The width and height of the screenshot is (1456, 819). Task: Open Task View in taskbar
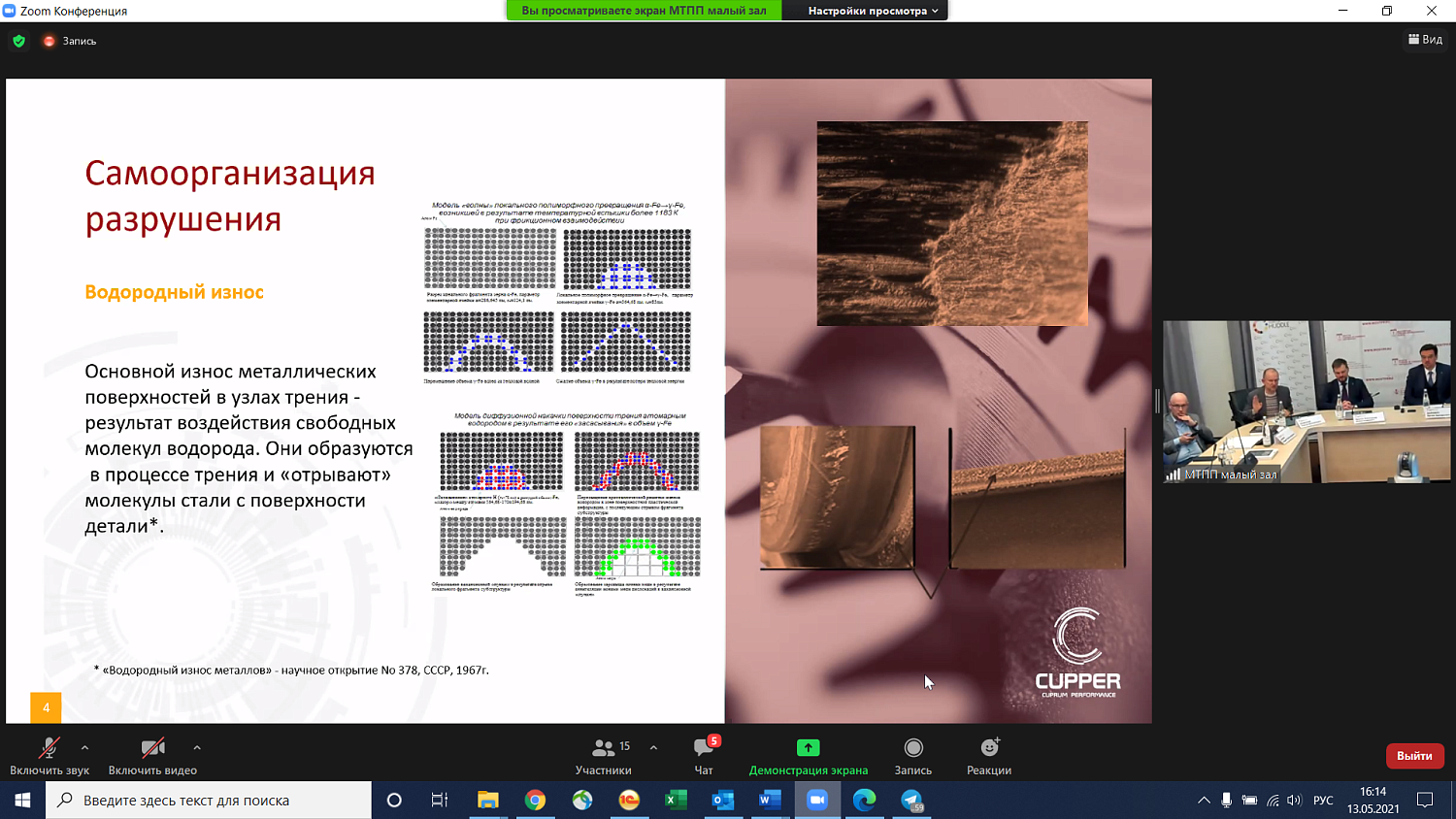pos(440,800)
